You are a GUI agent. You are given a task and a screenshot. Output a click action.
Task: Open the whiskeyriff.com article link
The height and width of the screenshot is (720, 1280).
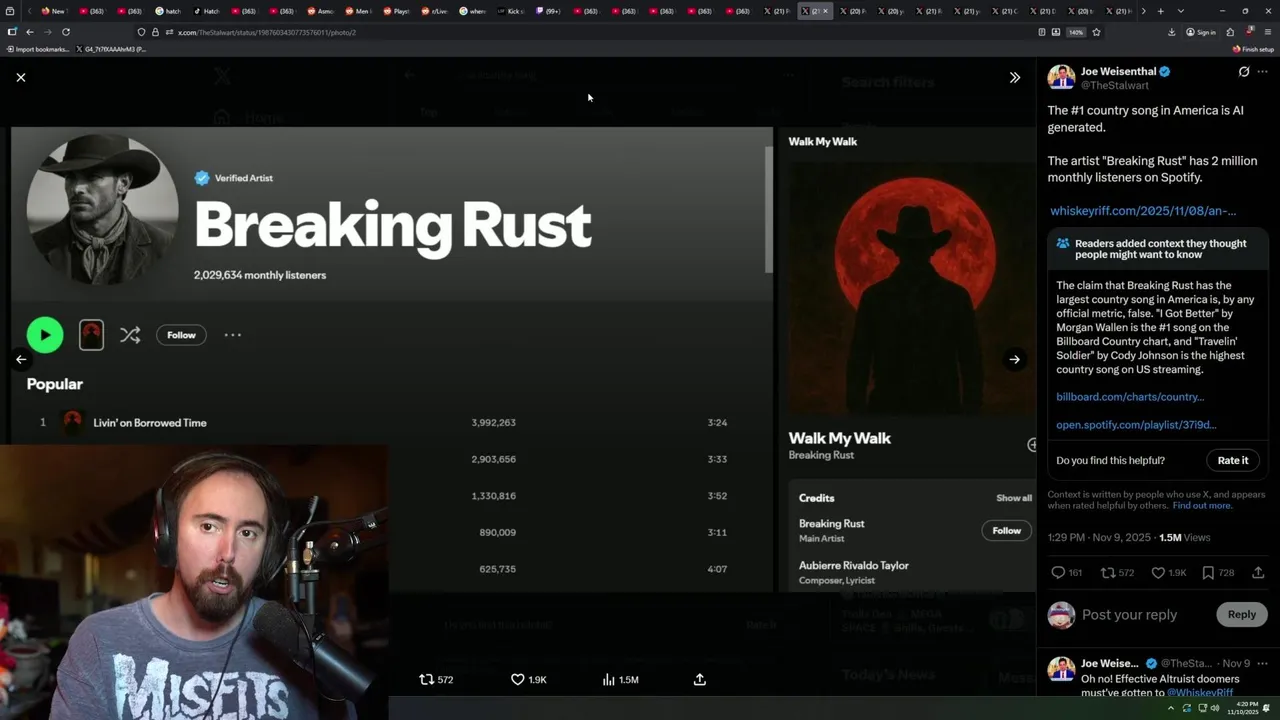pyautogui.click(x=1143, y=211)
